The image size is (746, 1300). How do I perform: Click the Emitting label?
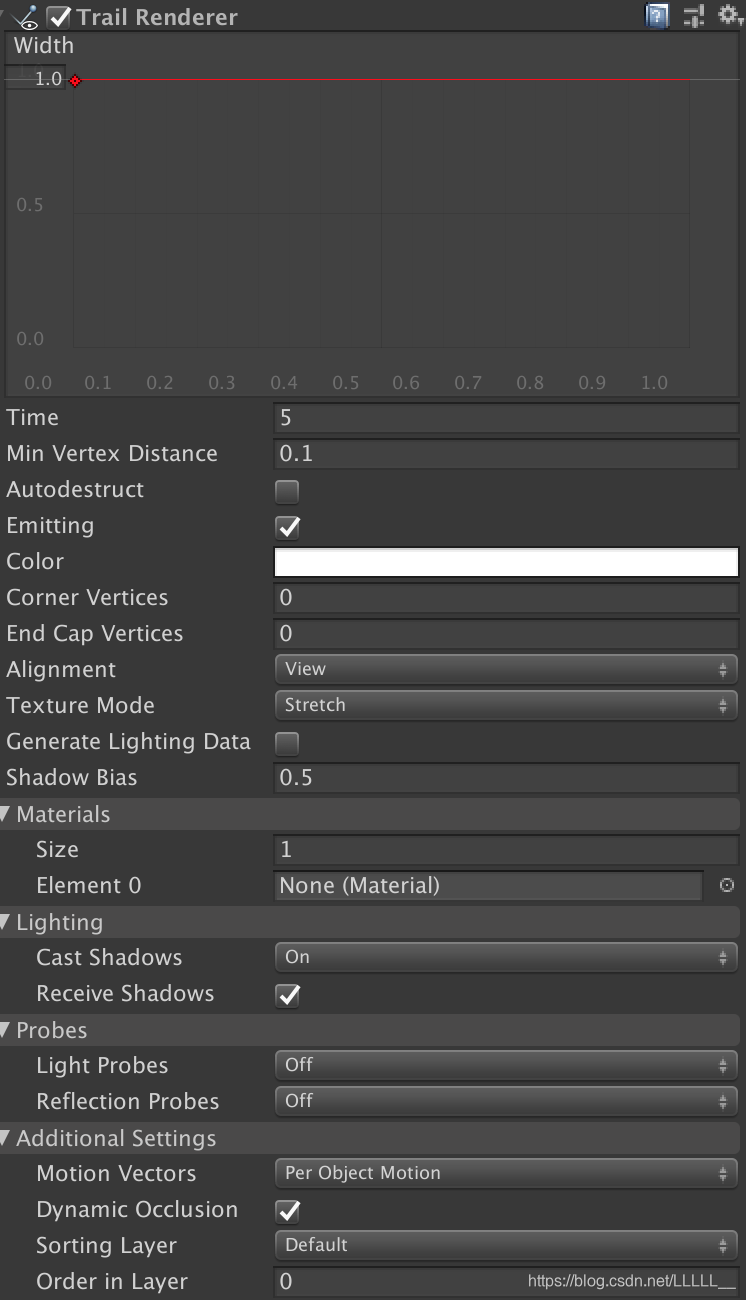coord(50,526)
